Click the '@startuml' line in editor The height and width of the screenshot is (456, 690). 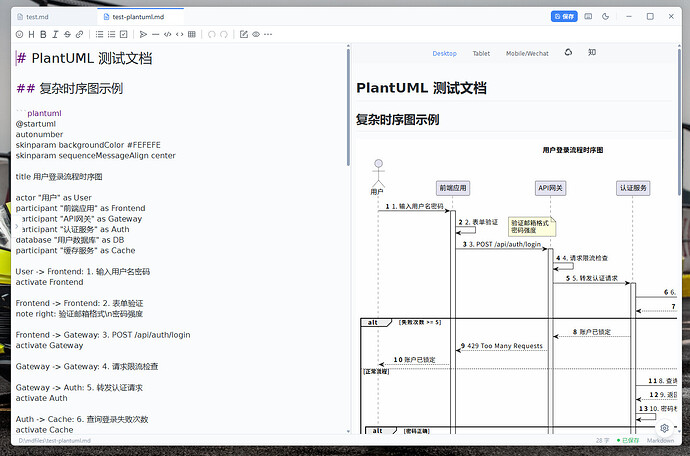pos(36,124)
